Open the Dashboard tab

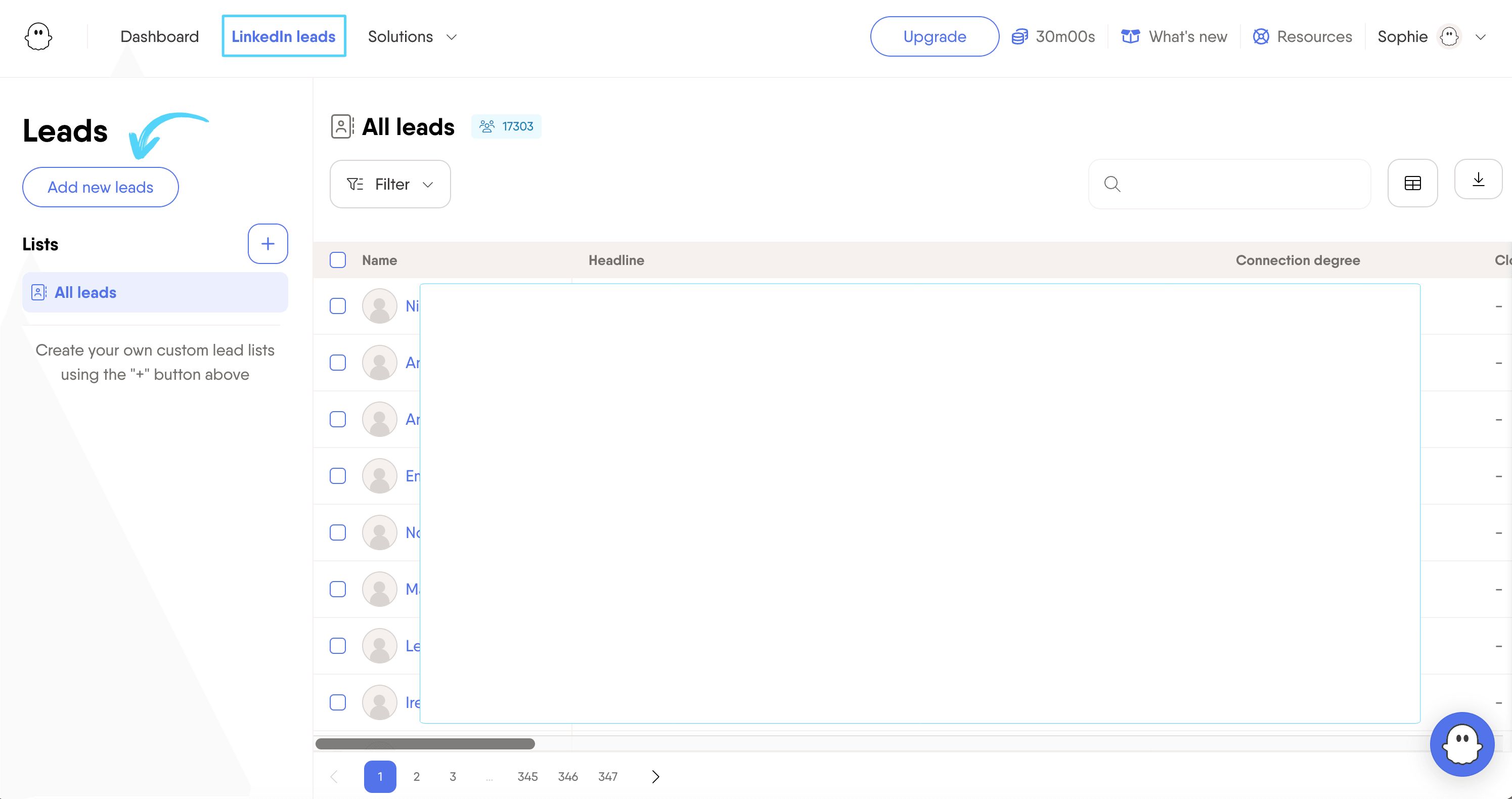click(x=160, y=36)
